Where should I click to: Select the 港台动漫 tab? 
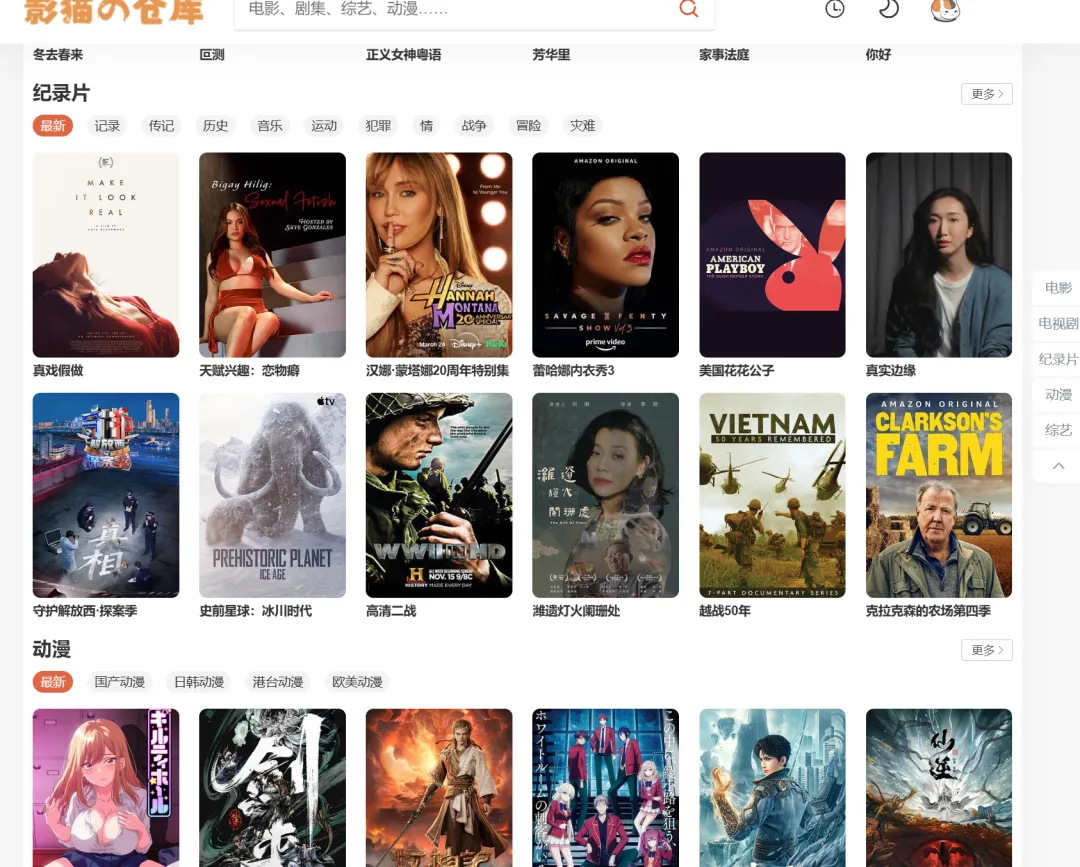point(278,682)
